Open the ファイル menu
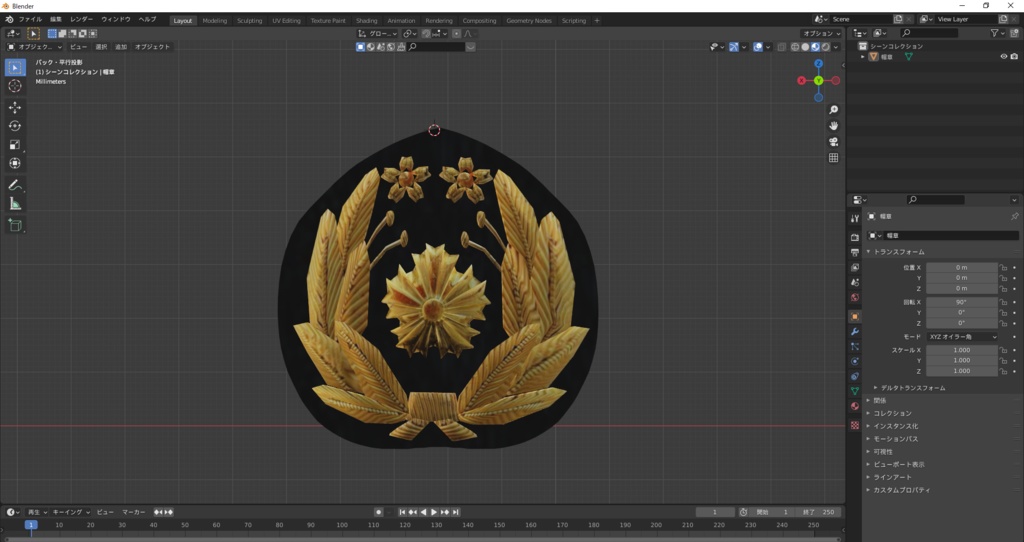Screen dimensions: 1024x542 (30, 20)
